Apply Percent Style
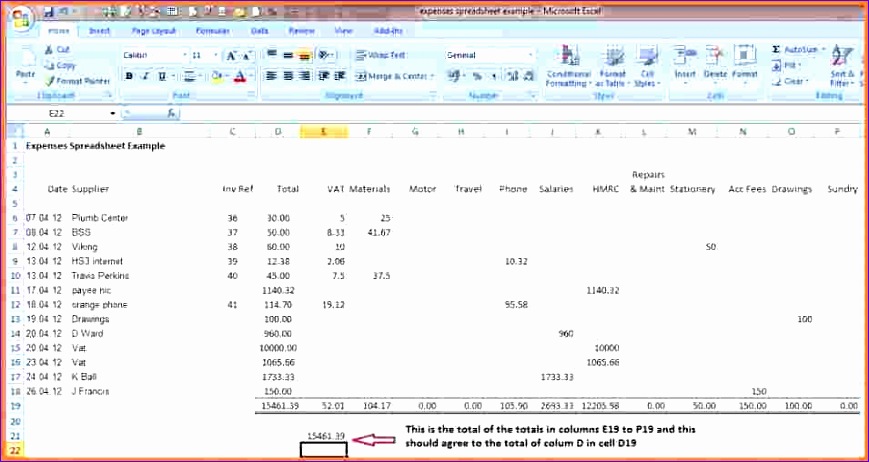 [477, 76]
